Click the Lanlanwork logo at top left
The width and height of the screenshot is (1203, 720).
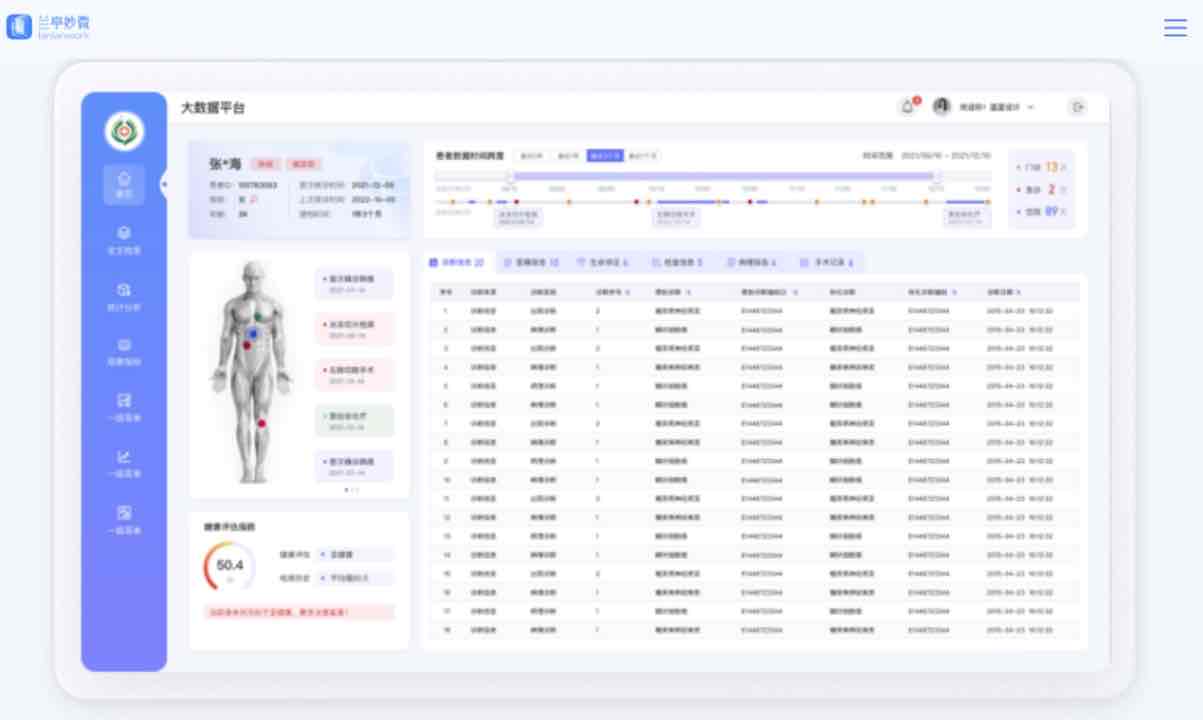[x=48, y=27]
